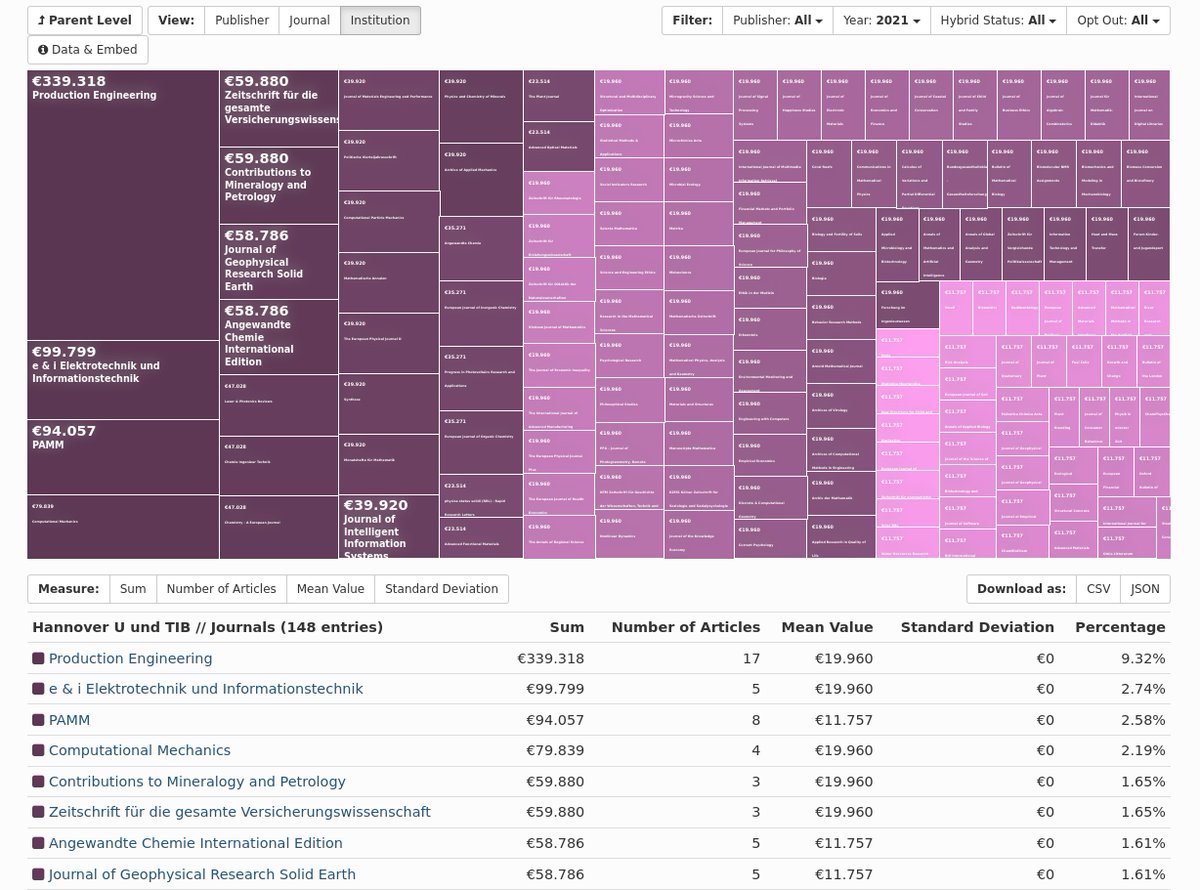Click the swatch beside Angewandte Chemie International Edition row
The image size is (1200, 890).
tap(39, 843)
